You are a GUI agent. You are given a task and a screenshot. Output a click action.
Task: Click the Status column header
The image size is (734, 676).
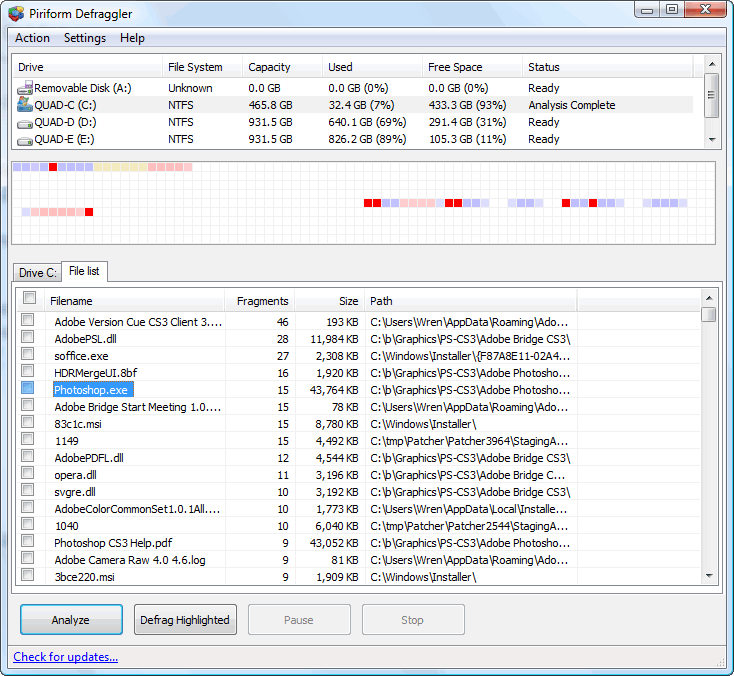tap(607, 67)
